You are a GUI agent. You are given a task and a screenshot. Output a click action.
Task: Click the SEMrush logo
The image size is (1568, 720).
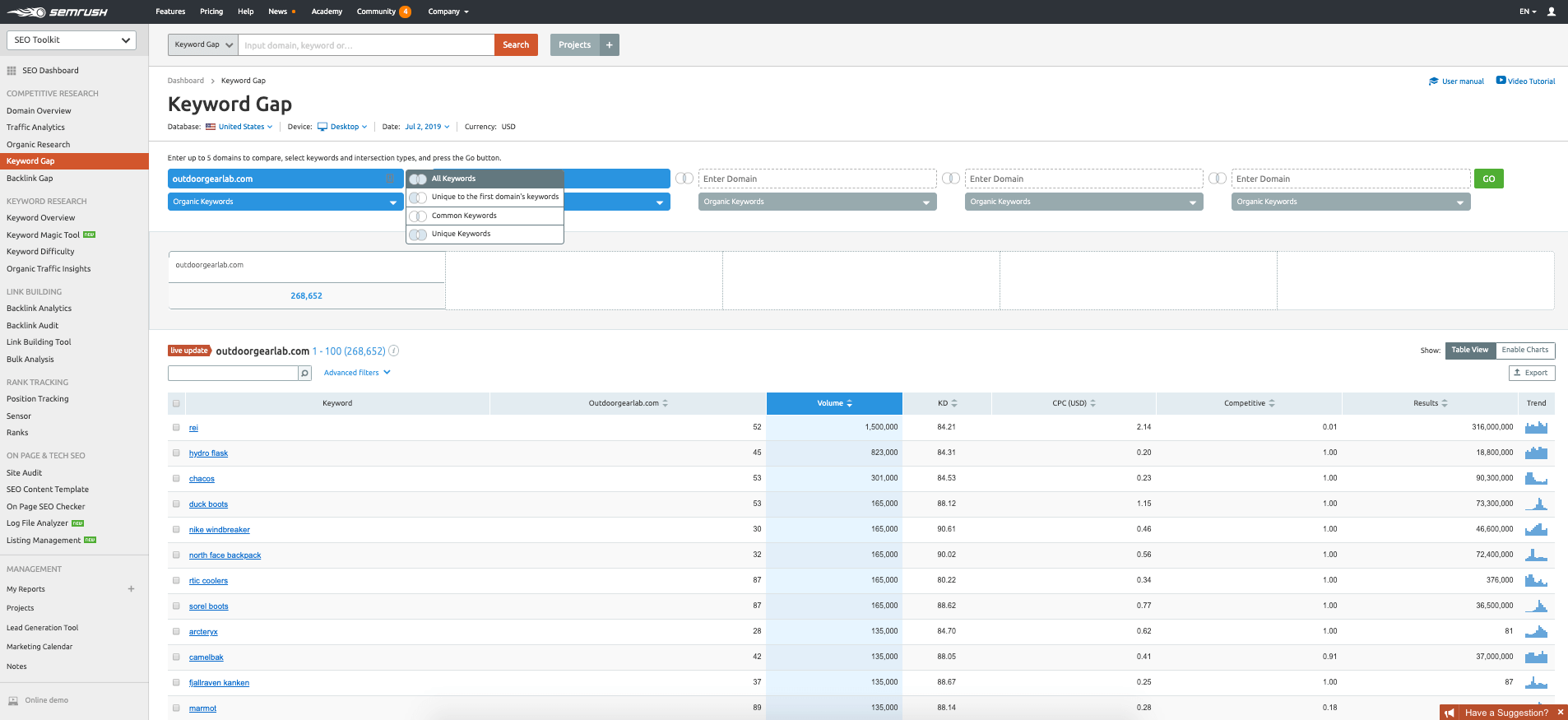click(x=58, y=12)
